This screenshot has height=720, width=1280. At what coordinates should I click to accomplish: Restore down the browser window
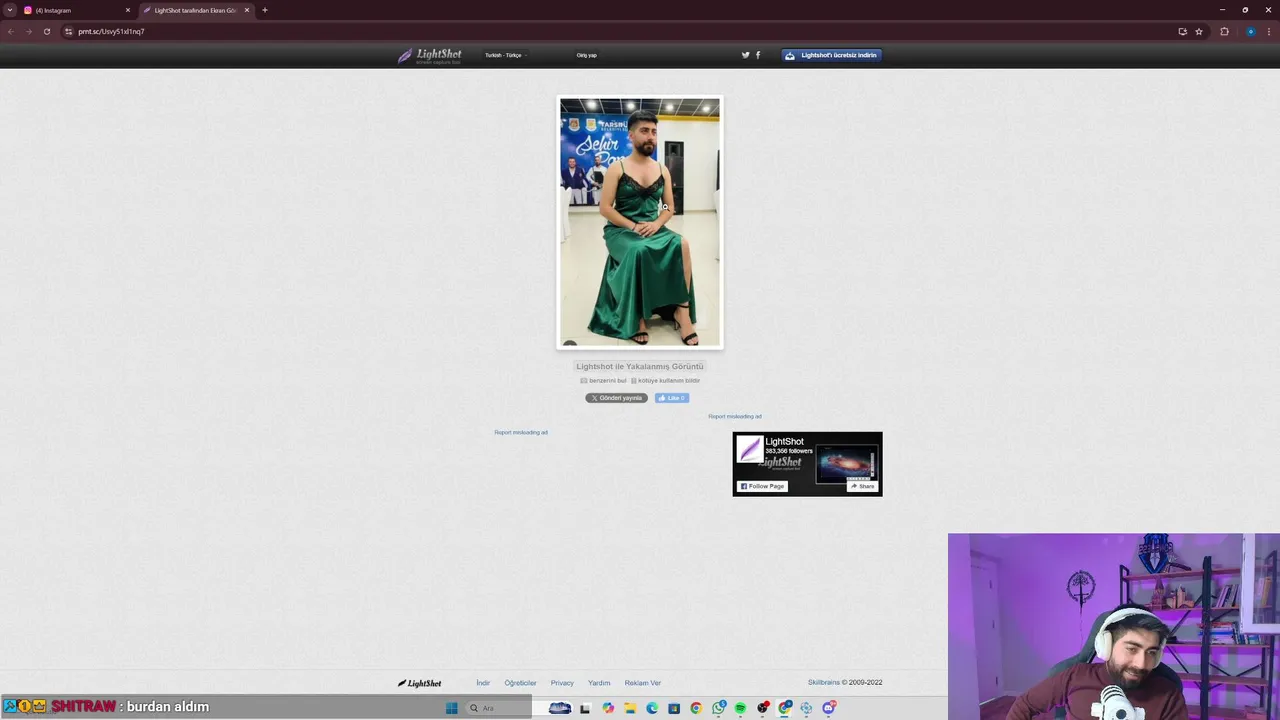pos(1245,10)
